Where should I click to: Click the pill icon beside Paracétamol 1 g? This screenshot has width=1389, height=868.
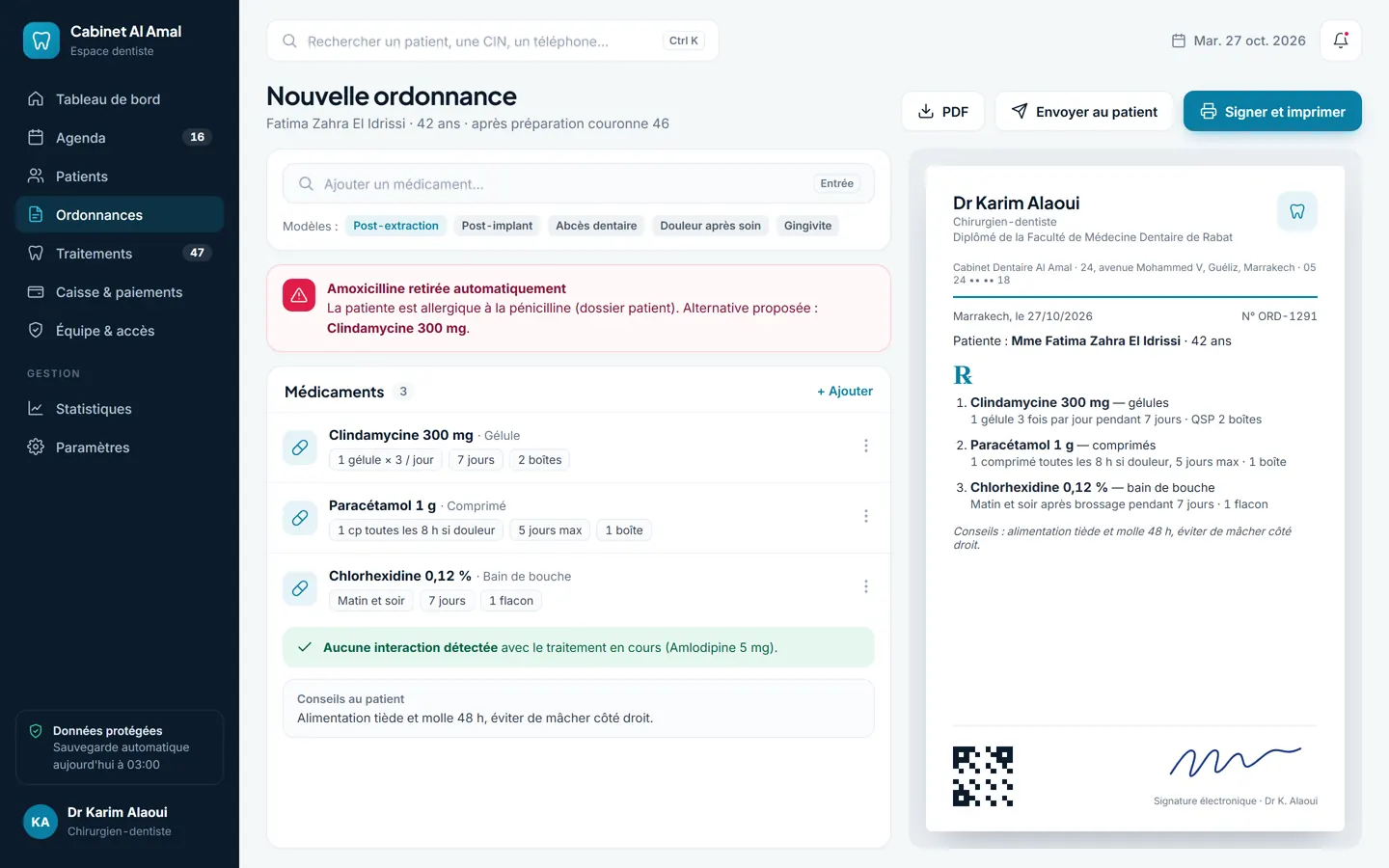point(300,518)
